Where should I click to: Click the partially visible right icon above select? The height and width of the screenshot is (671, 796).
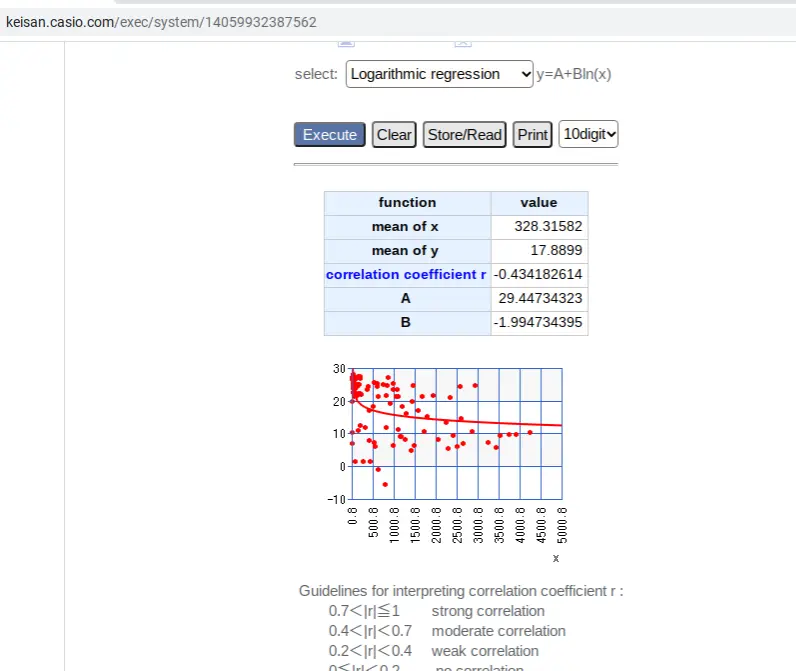(463, 44)
